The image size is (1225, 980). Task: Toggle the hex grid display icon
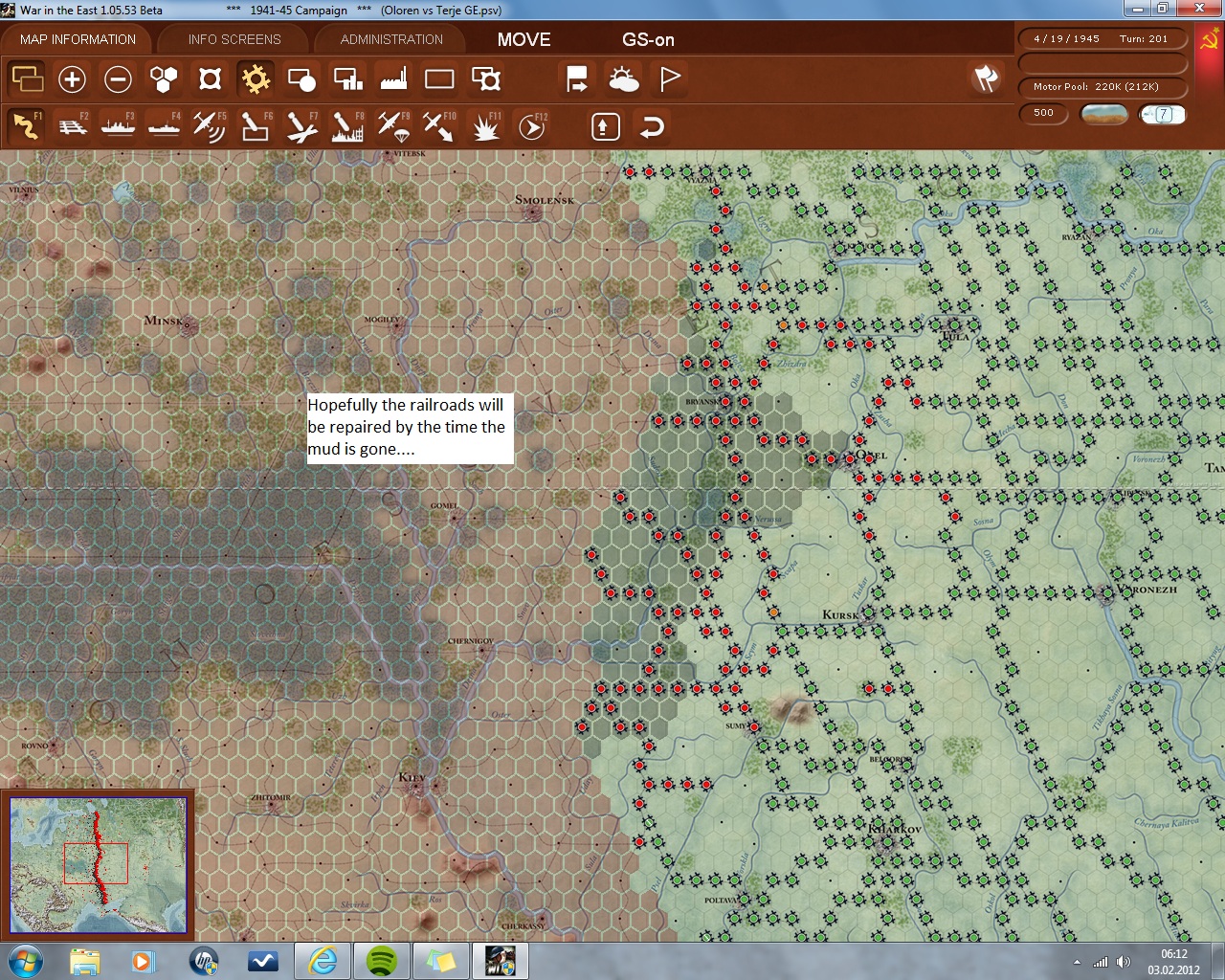coord(164,78)
